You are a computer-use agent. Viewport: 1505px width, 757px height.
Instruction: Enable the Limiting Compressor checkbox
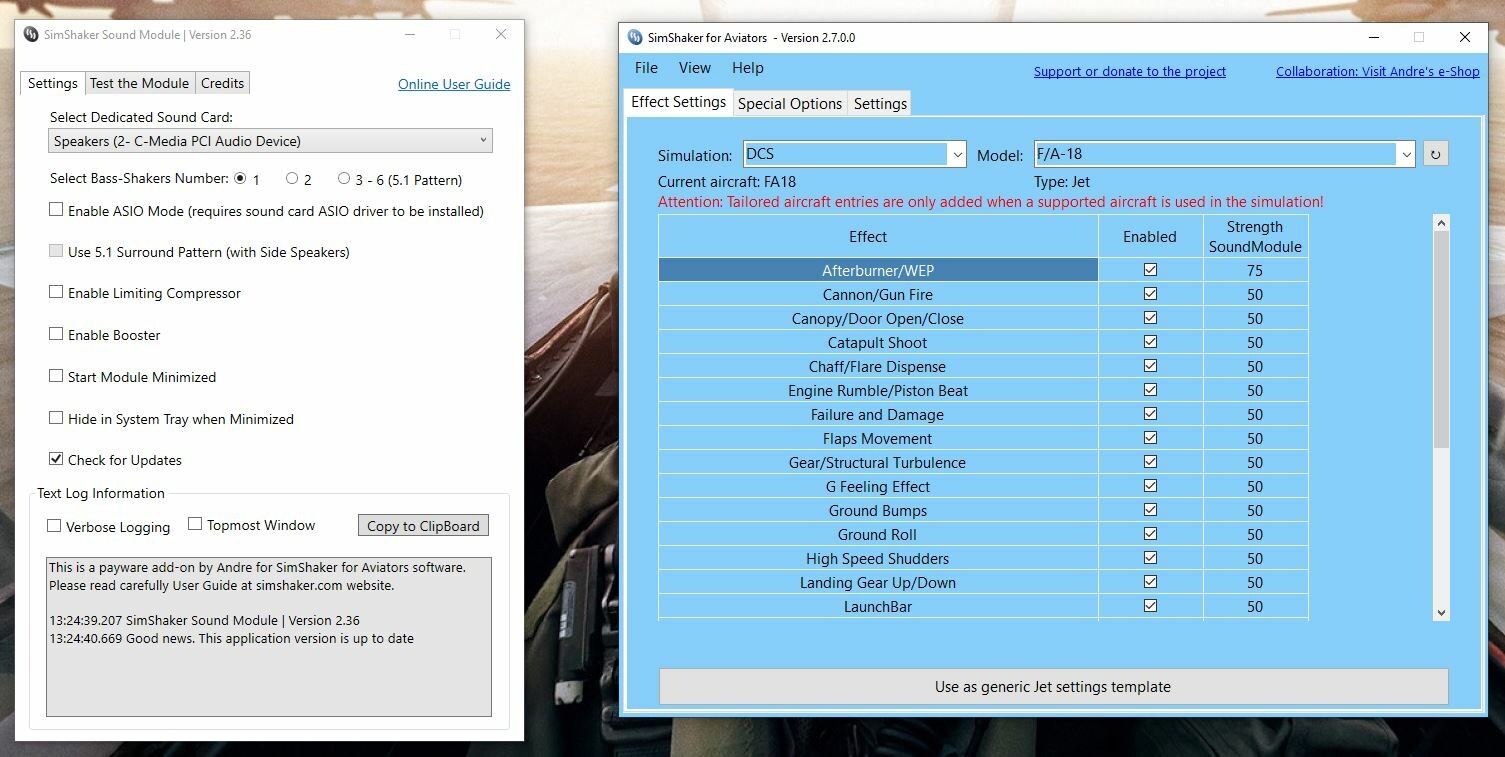click(x=56, y=293)
